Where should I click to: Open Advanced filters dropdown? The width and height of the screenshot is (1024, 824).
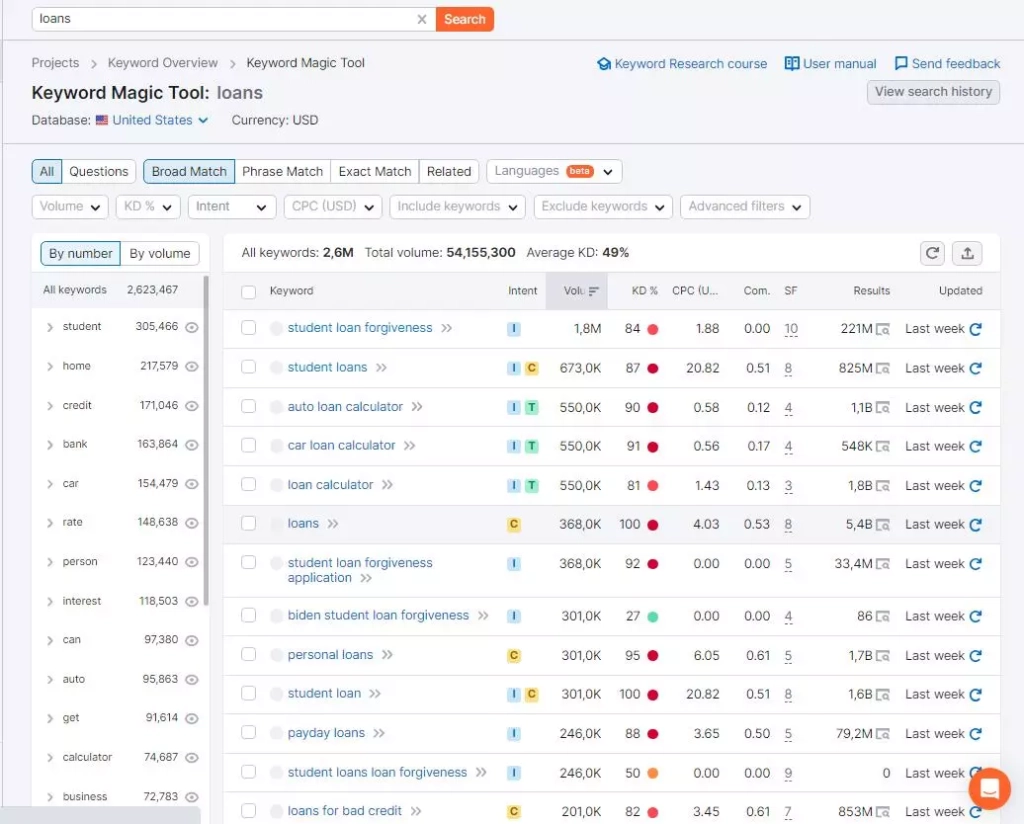(745, 207)
